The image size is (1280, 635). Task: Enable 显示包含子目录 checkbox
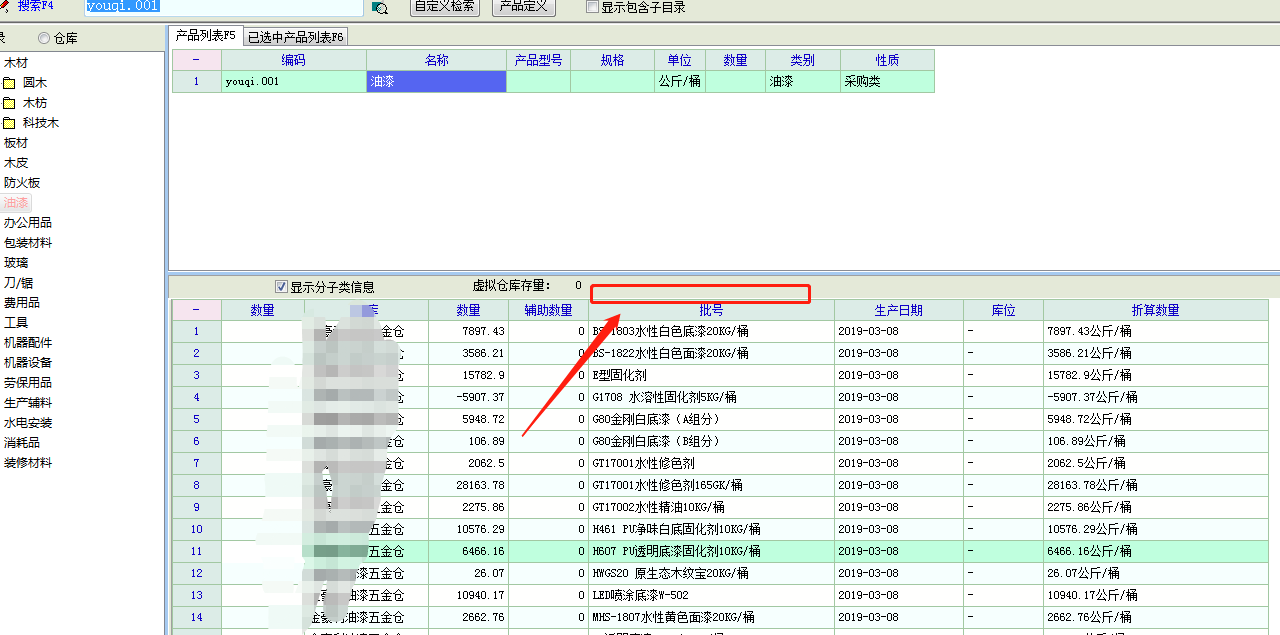pyautogui.click(x=593, y=7)
